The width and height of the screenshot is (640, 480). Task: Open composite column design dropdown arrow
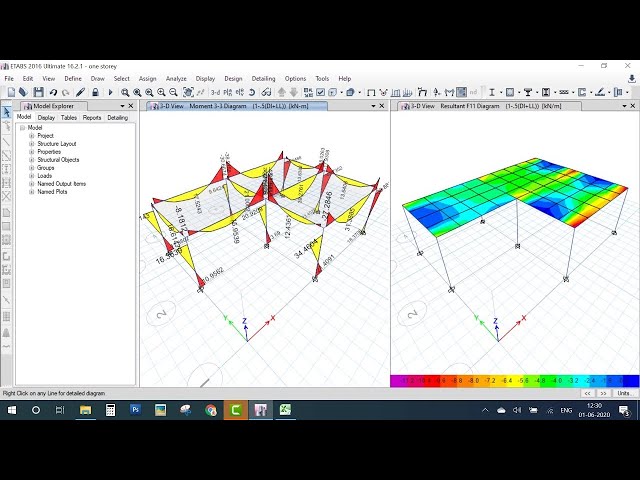(x=555, y=93)
